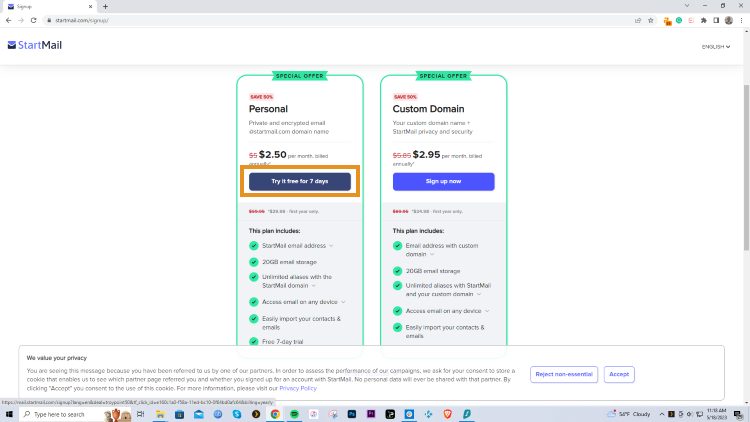Click the address bar URL field
This screenshot has width=750, height=422.
[335, 20]
